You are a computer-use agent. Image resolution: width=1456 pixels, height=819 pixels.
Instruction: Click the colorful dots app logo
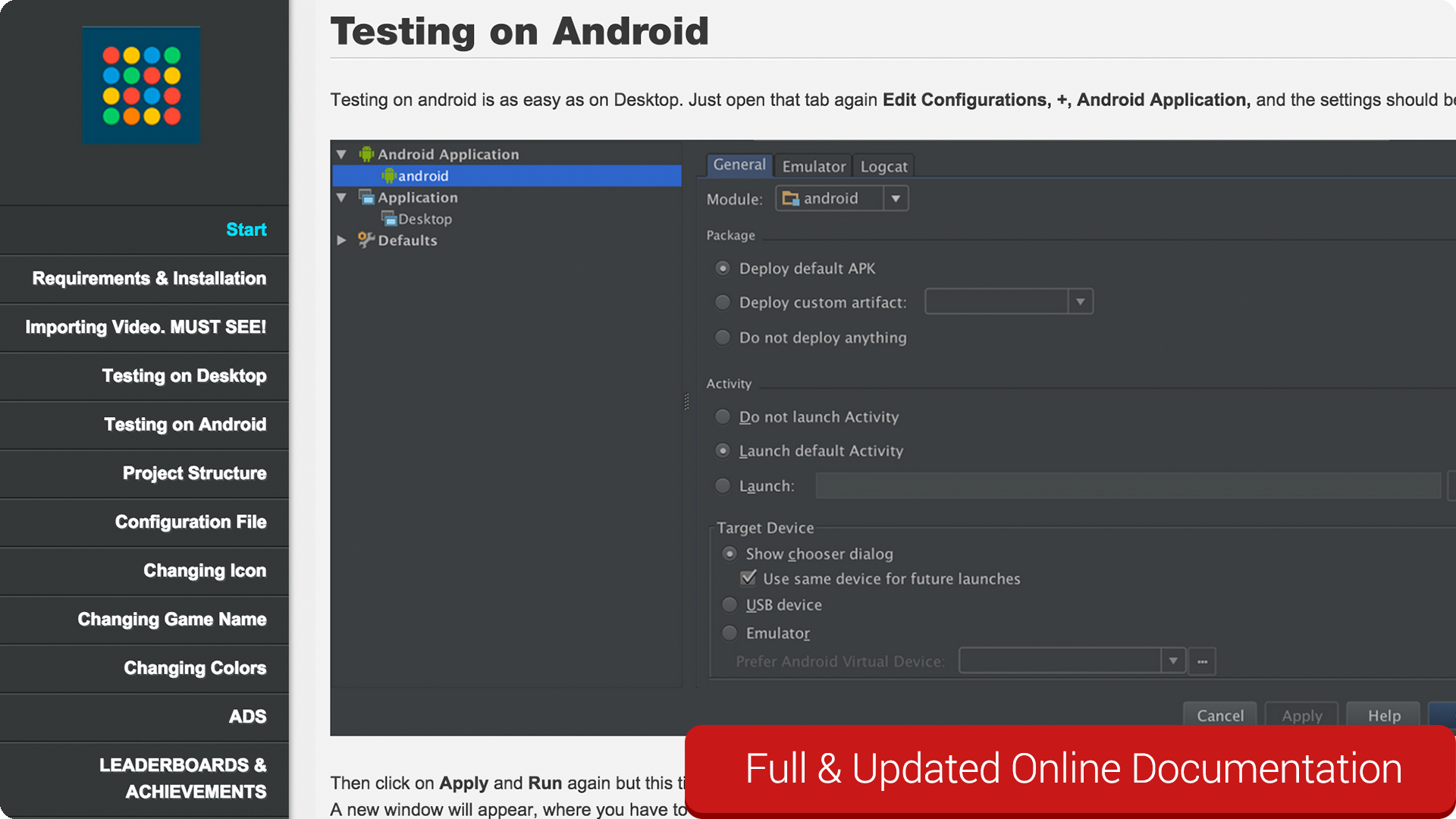coord(141,86)
